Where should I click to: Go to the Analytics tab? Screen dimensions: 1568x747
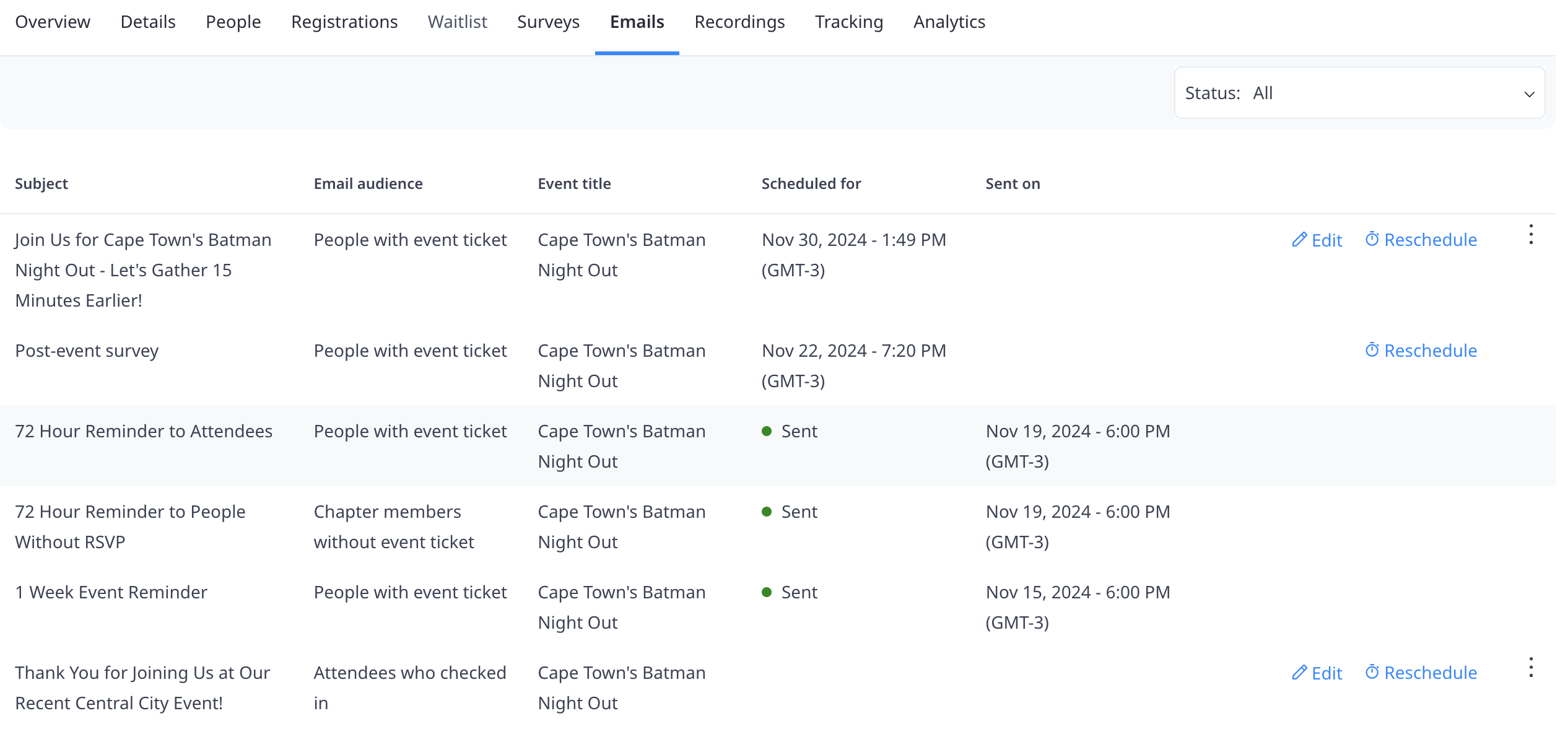[949, 22]
